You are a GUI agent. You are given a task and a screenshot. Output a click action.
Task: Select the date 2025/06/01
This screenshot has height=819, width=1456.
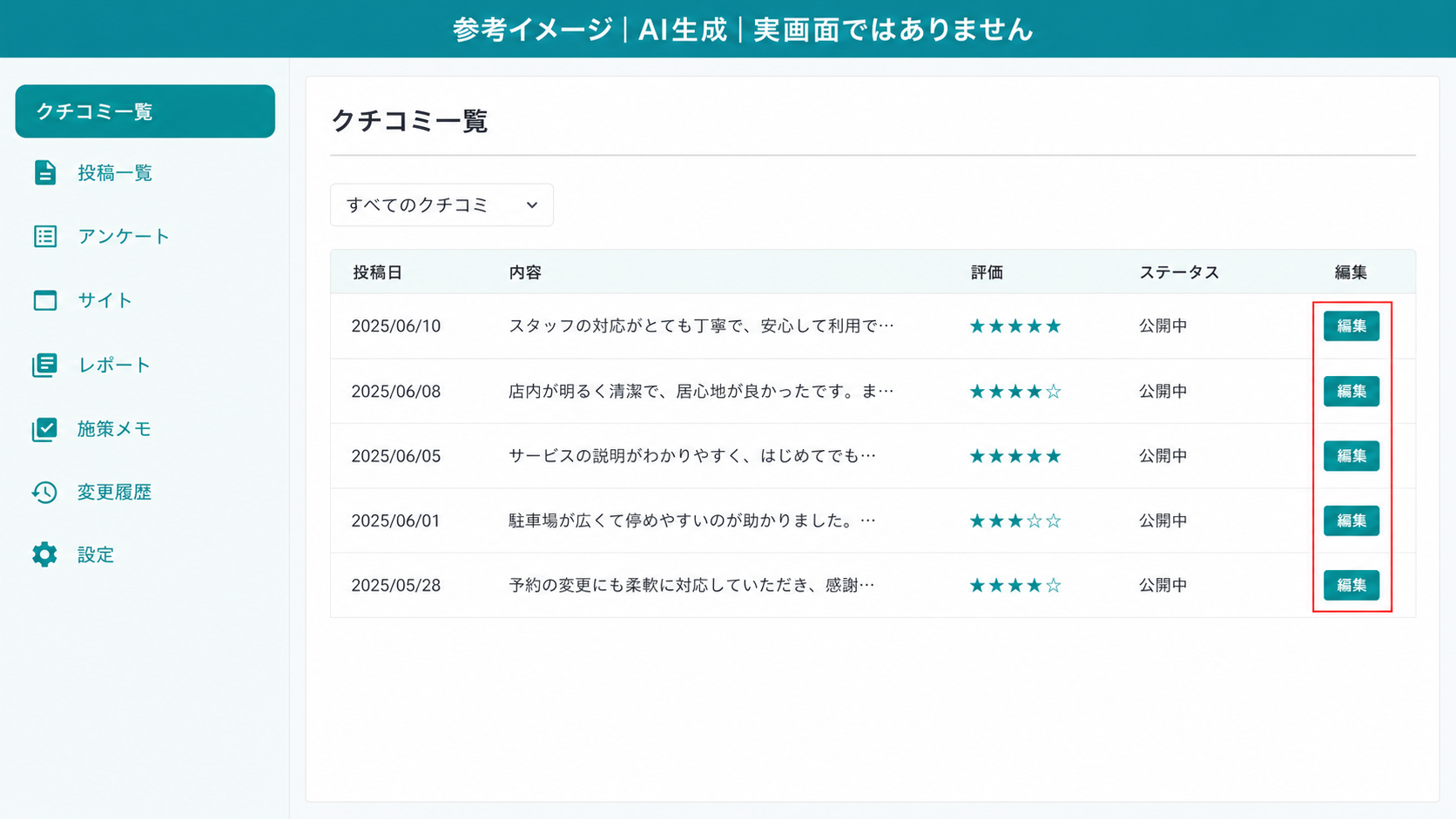396,520
